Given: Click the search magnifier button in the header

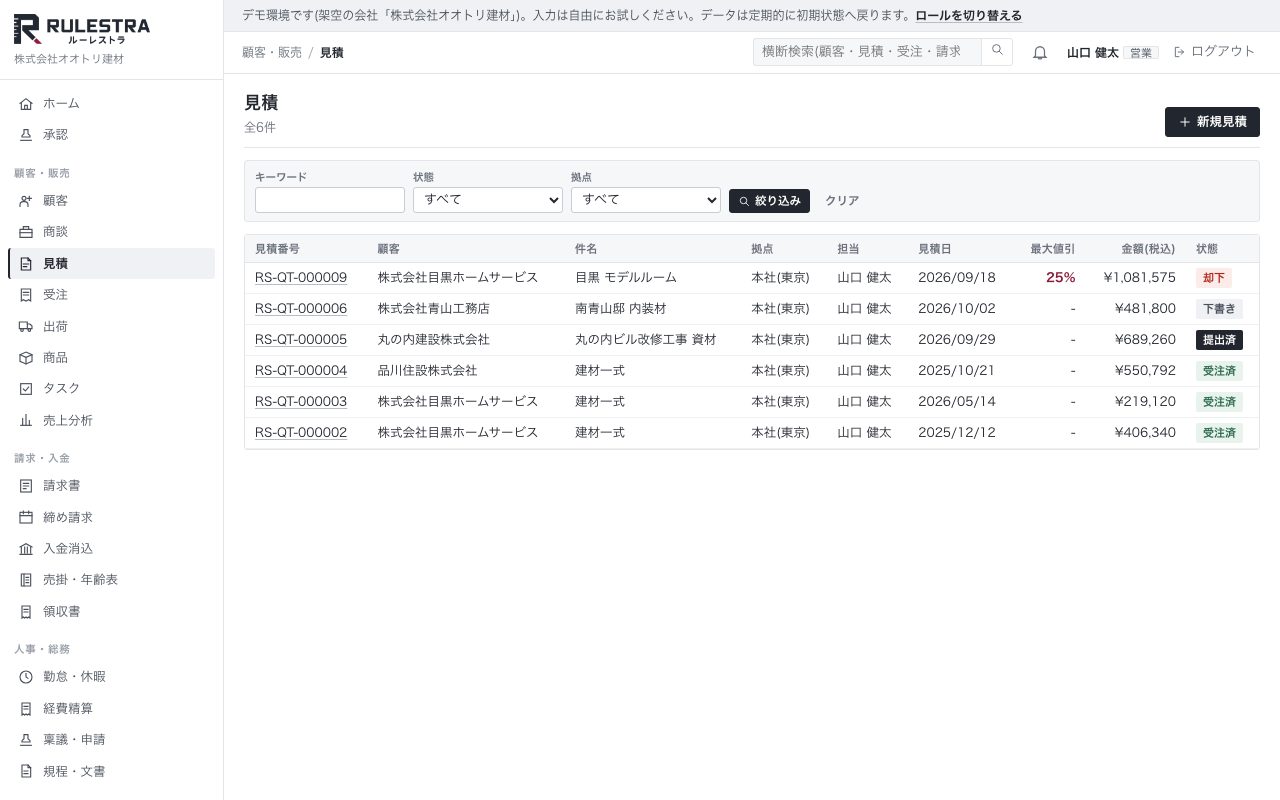Looking at the screenshot, I should pyautogui.click(x=997, y=52).
